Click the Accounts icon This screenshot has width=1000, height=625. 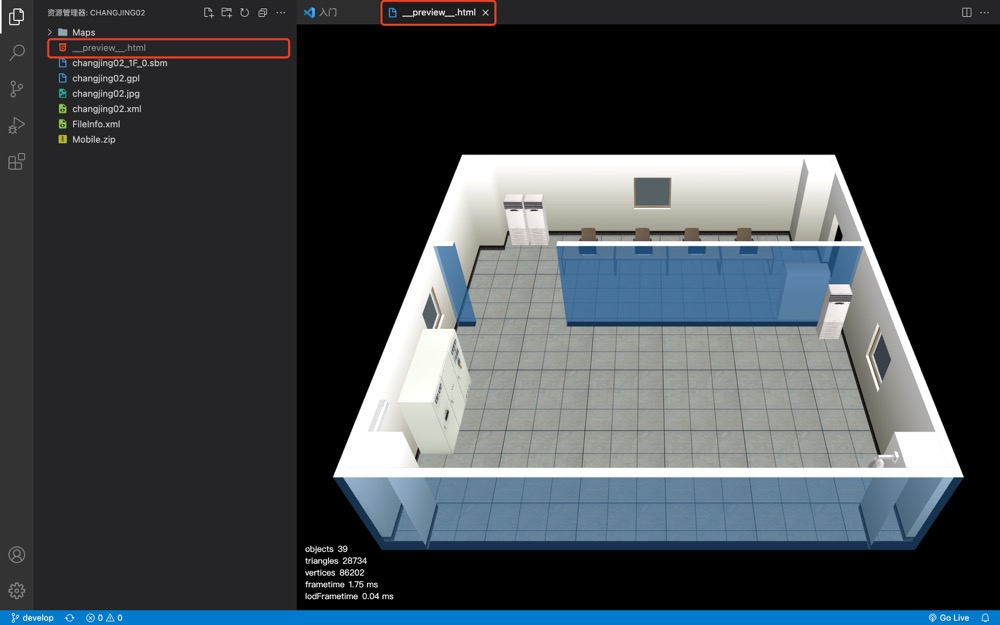click(x=17, y=555)
